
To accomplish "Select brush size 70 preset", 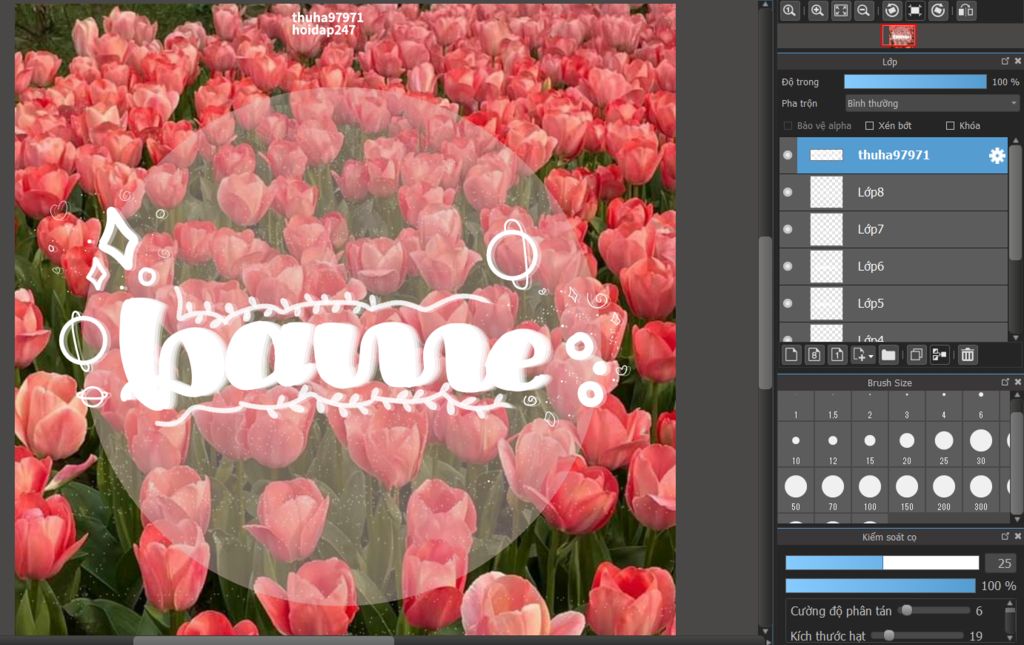I will pos(833,490).
